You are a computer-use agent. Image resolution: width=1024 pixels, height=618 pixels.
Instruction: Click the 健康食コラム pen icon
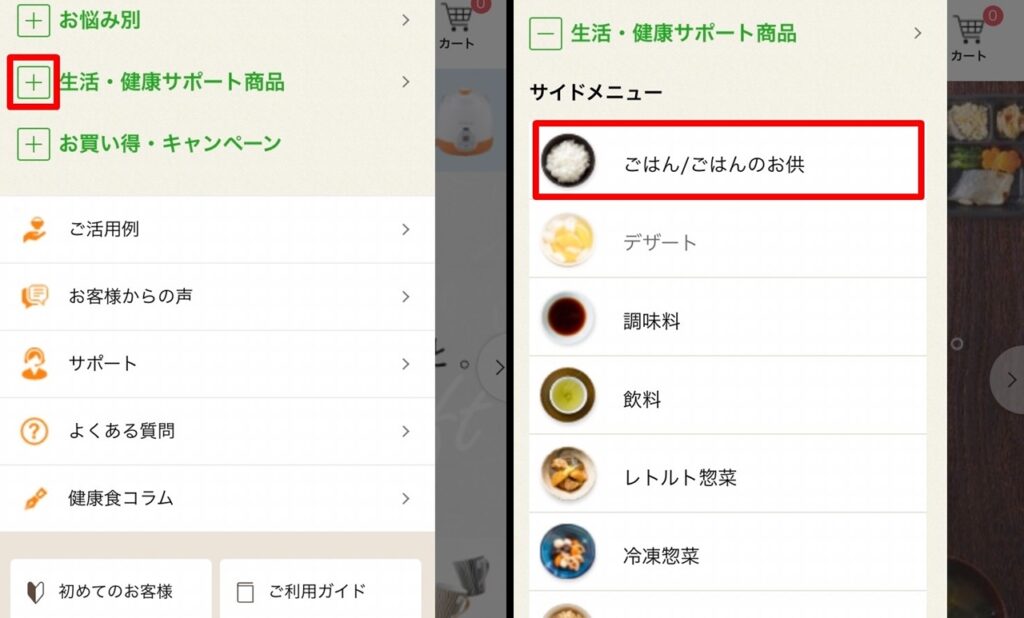pyautogui.click(x=34, y=498)
